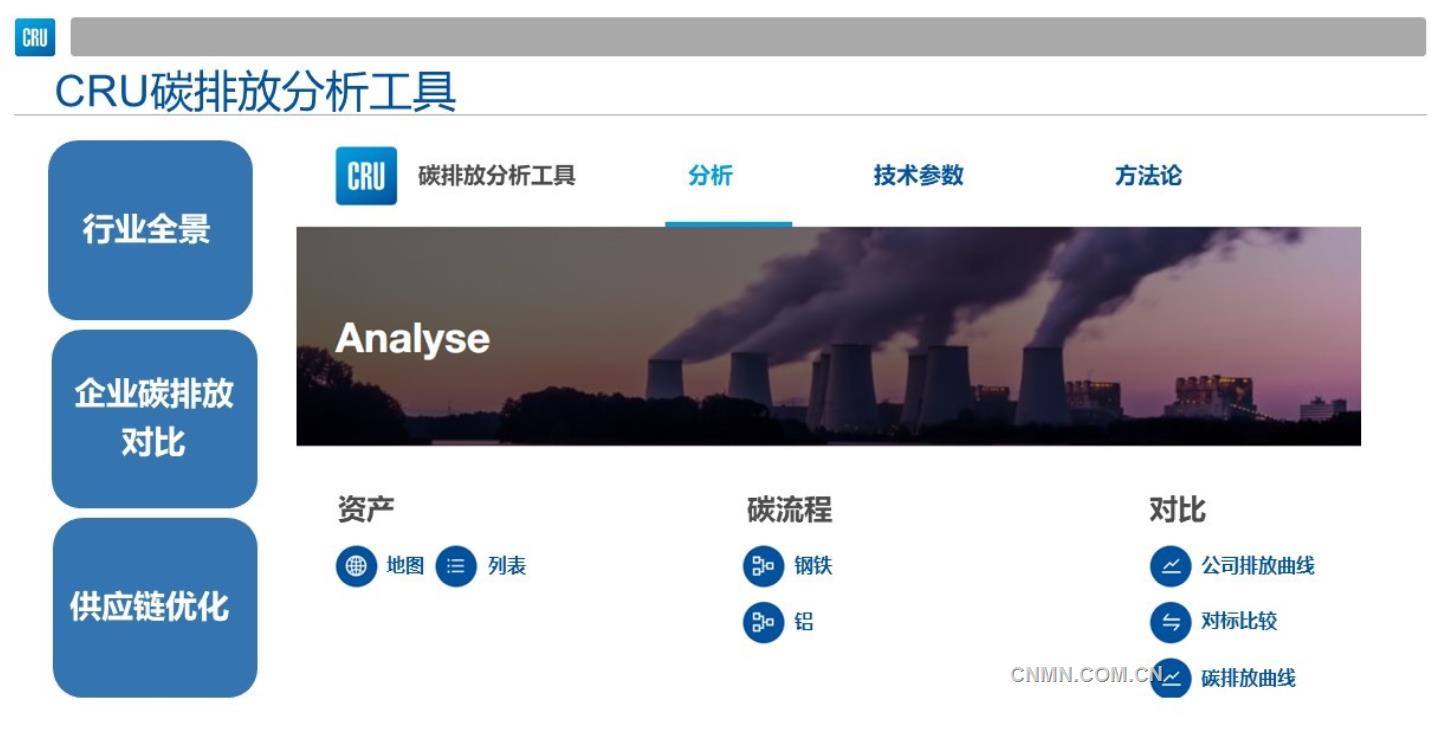
Task: Click the Analyse power plant banner image
Action: pyautogui.click(x=828, y=336)
